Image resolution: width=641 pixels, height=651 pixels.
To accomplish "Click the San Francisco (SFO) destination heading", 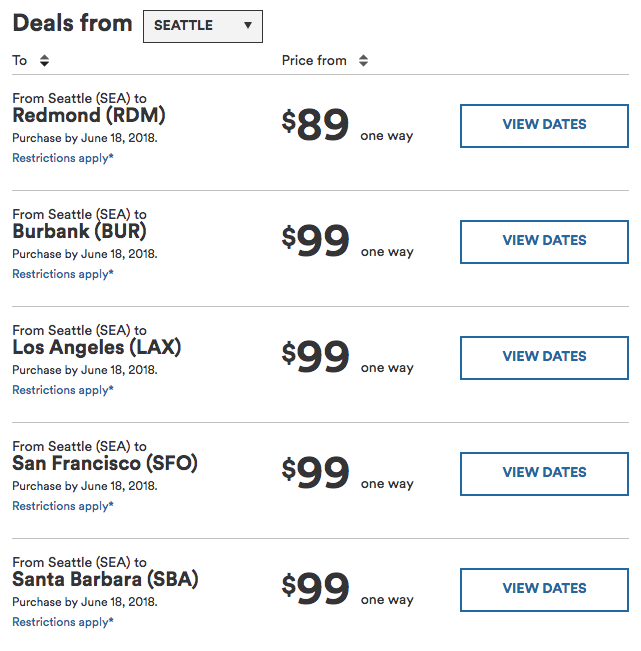I will pos(105,464).
